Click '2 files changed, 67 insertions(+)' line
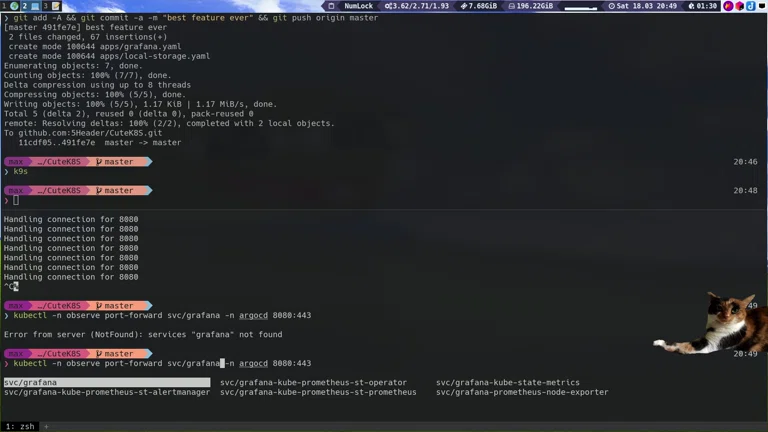Image resolution: width=768 pixels, height=432 pixels. (x=88, y=37)
